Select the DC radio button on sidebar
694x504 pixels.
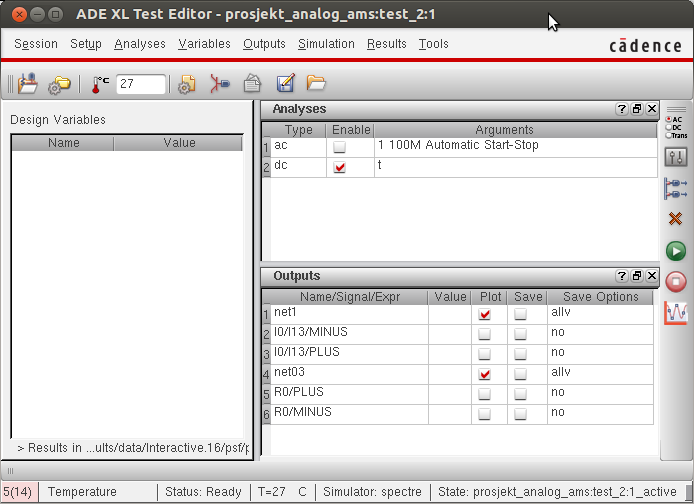click(668, 127)
